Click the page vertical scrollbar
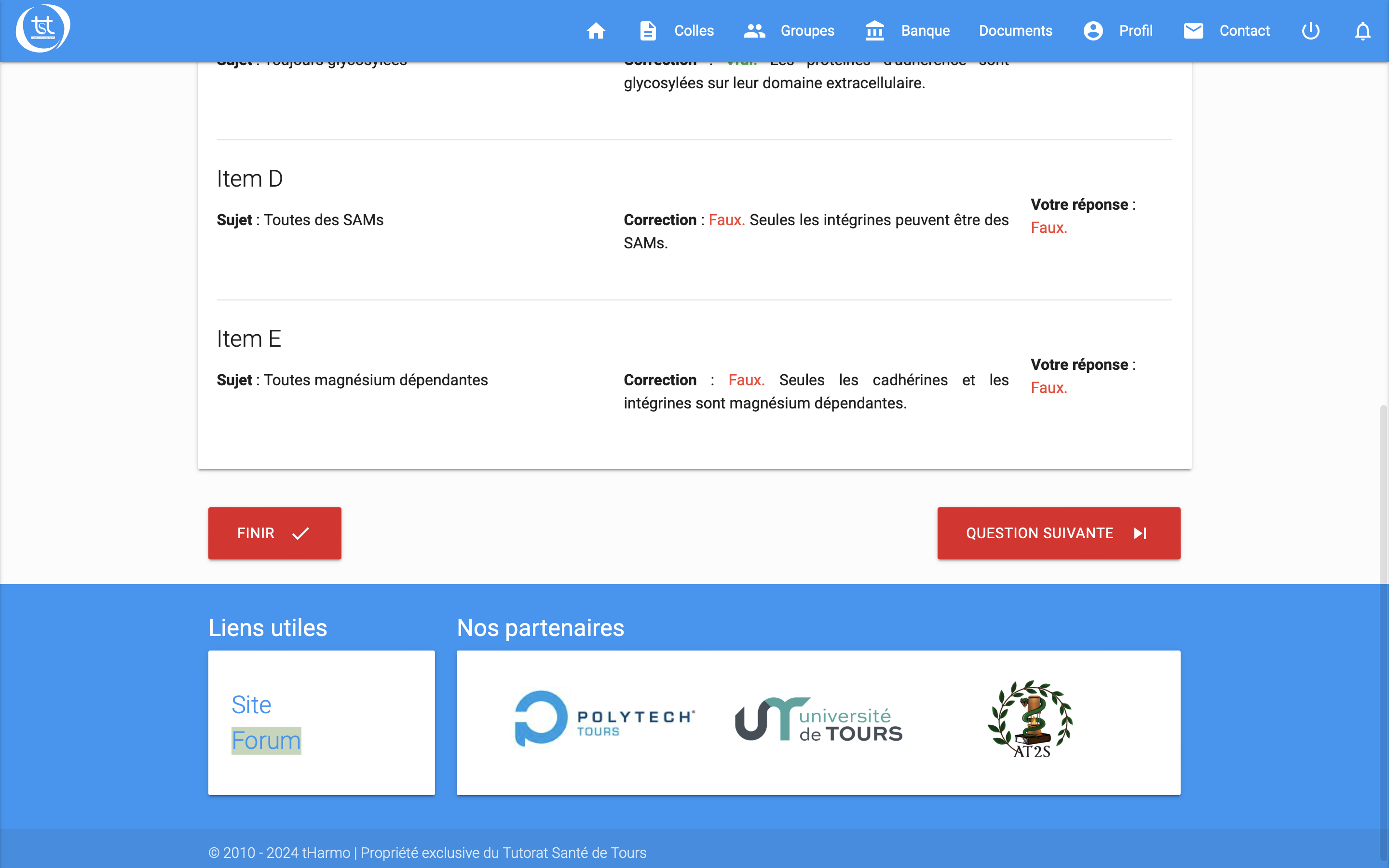The height and width of the screenshot is (868, 1389). pyautogui.click(x=1384, y=632)
